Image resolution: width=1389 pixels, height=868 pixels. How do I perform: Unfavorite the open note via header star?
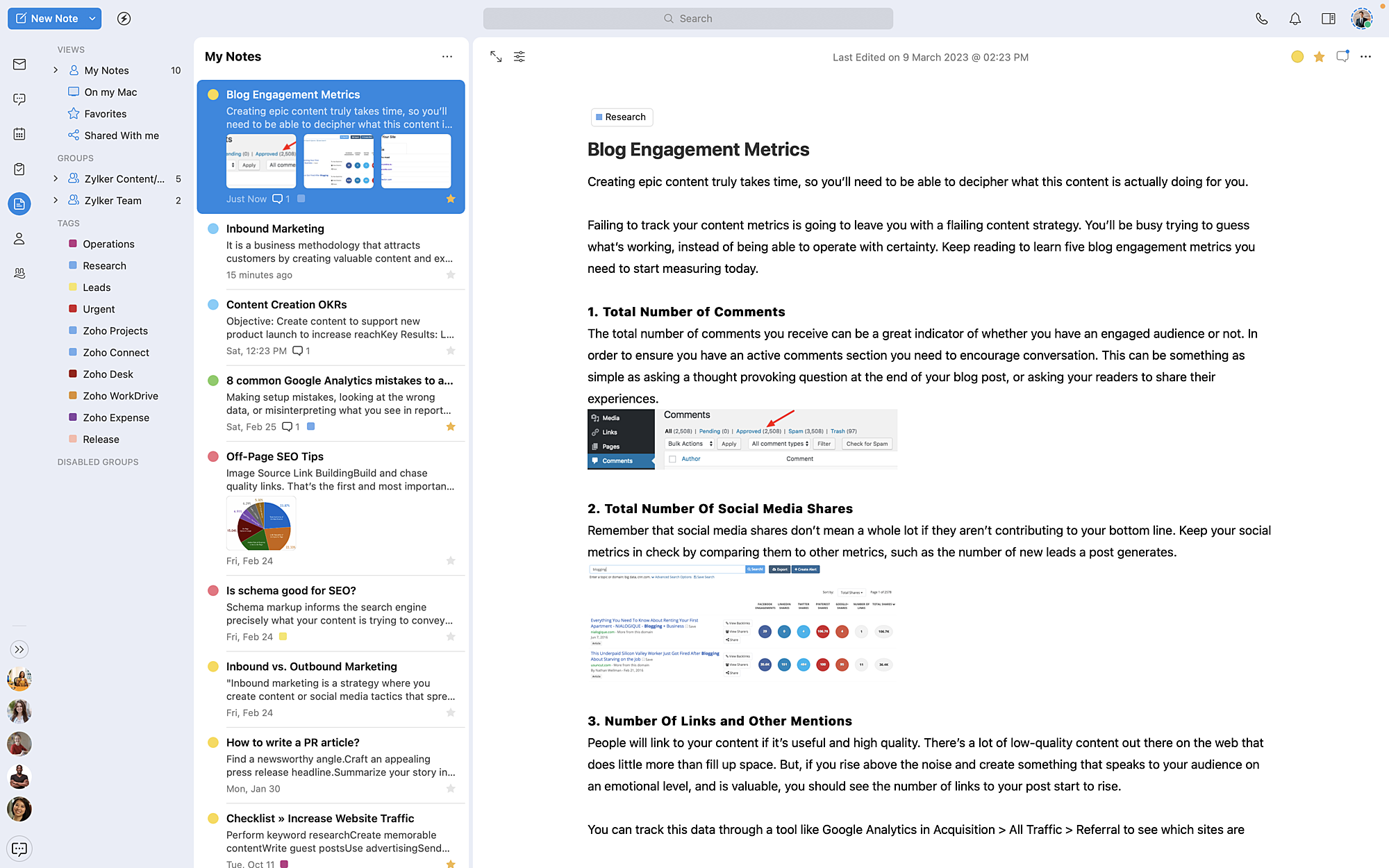pos(1319,57)
